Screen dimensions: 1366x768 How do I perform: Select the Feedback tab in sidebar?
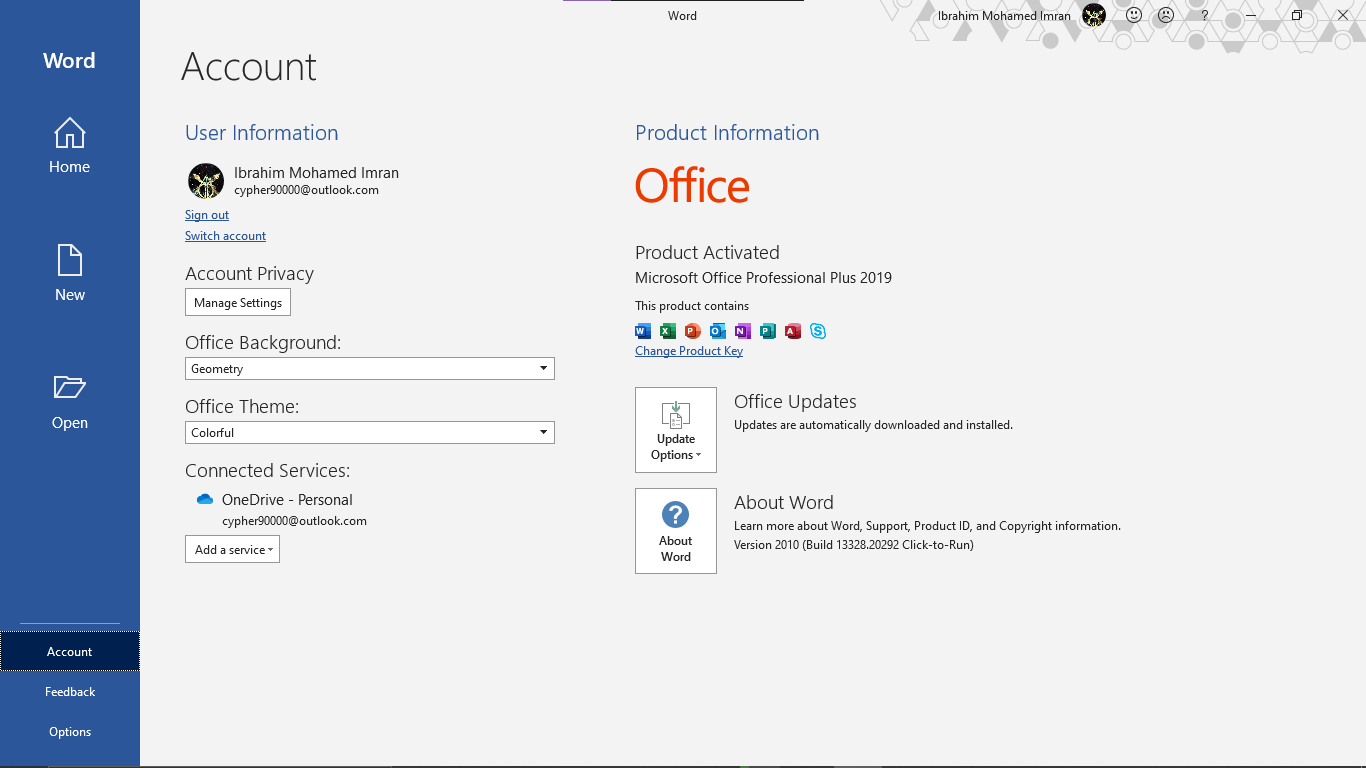tap(70, 692)
